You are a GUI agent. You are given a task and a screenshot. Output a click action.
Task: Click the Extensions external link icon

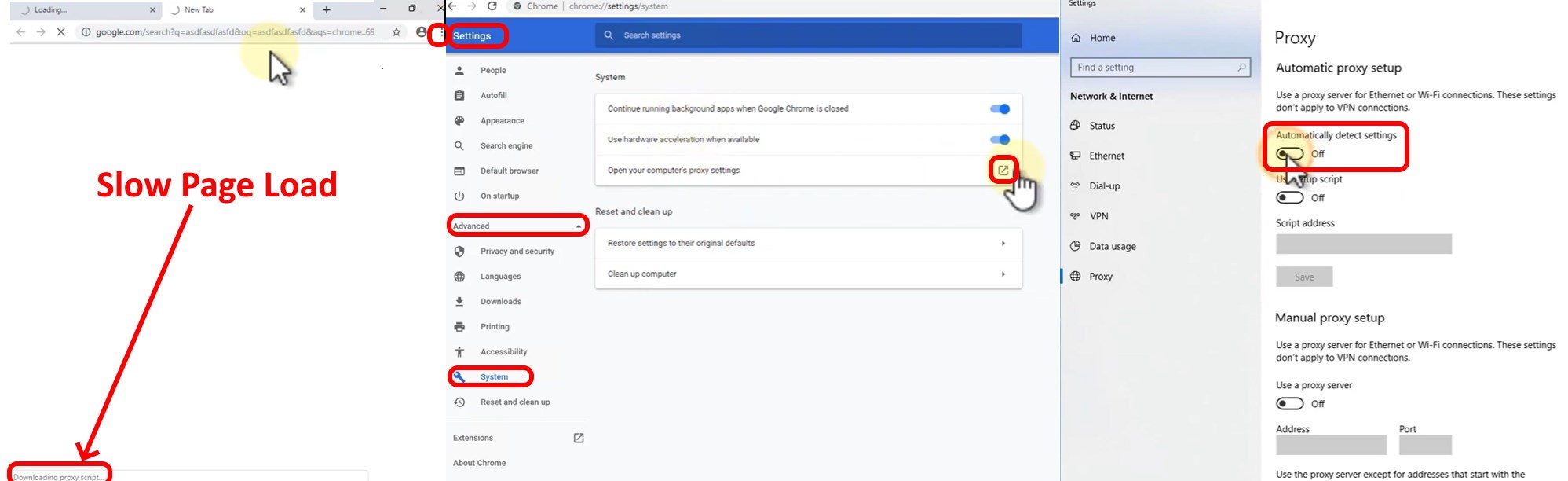click(x=579, y=438)
